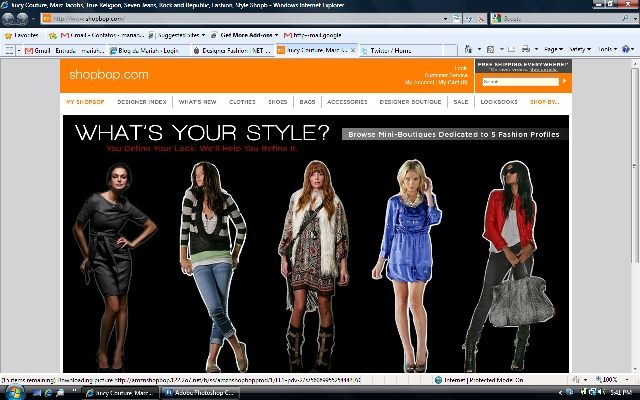Switch to Adobe Photoshop in the taskbar

pos(201,393)
